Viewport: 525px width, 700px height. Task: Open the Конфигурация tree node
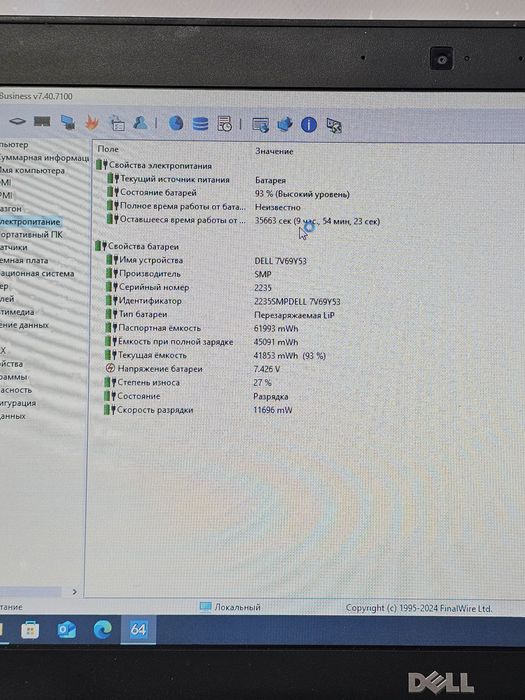coord(18,403)
